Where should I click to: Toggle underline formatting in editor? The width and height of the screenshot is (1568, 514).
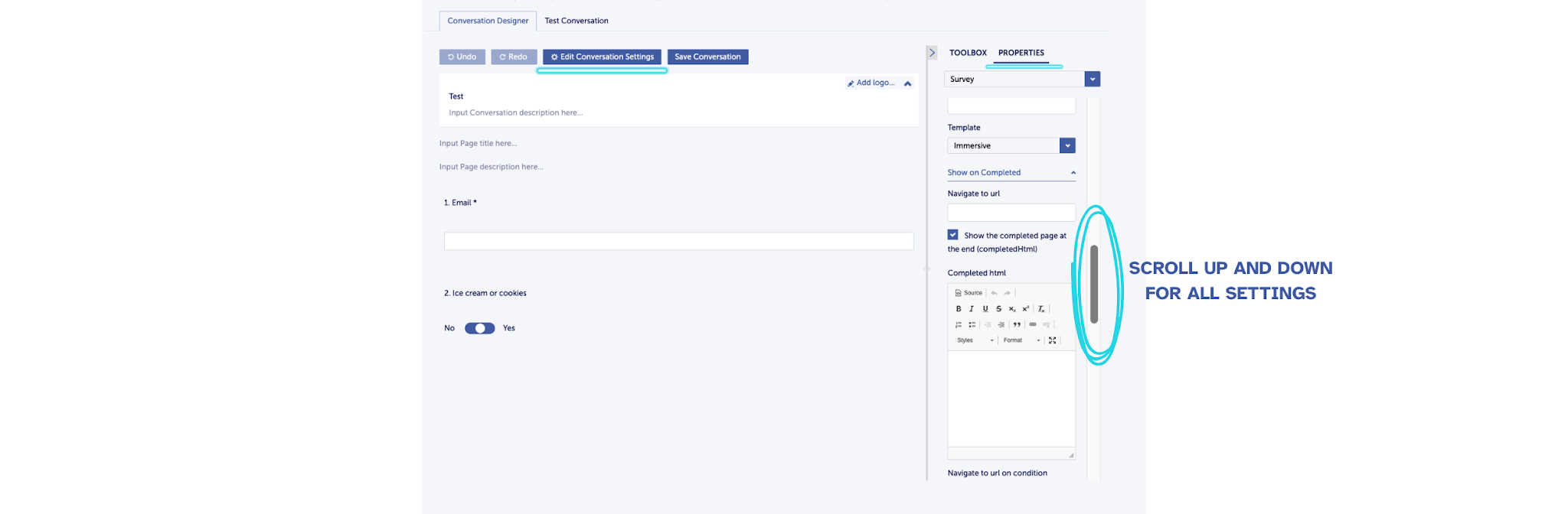[x=985, y=309]
